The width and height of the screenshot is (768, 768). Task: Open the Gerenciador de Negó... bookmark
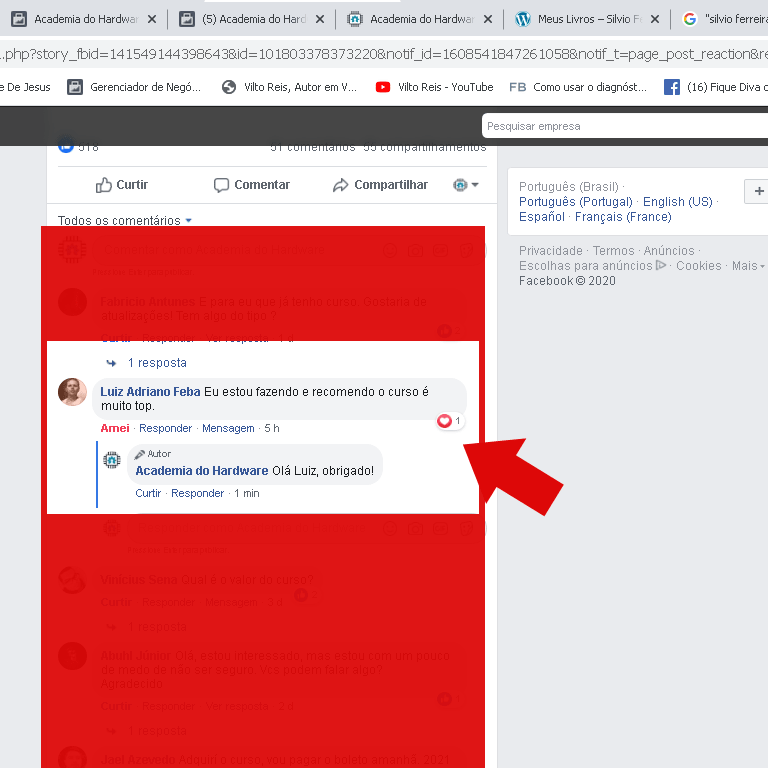(x=134, y=87)
